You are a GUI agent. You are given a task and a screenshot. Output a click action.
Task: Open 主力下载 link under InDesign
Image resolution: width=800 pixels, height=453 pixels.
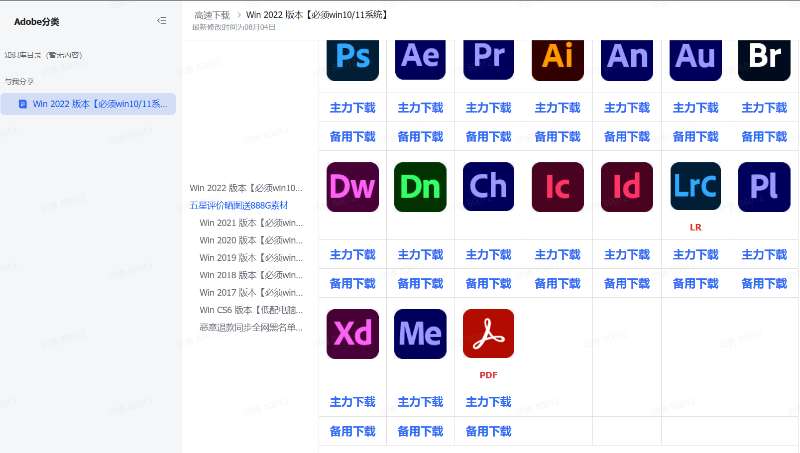coord(627,255)
